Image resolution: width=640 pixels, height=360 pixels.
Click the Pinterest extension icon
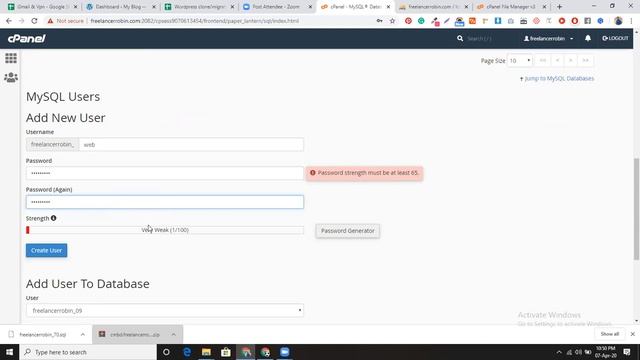408,21
